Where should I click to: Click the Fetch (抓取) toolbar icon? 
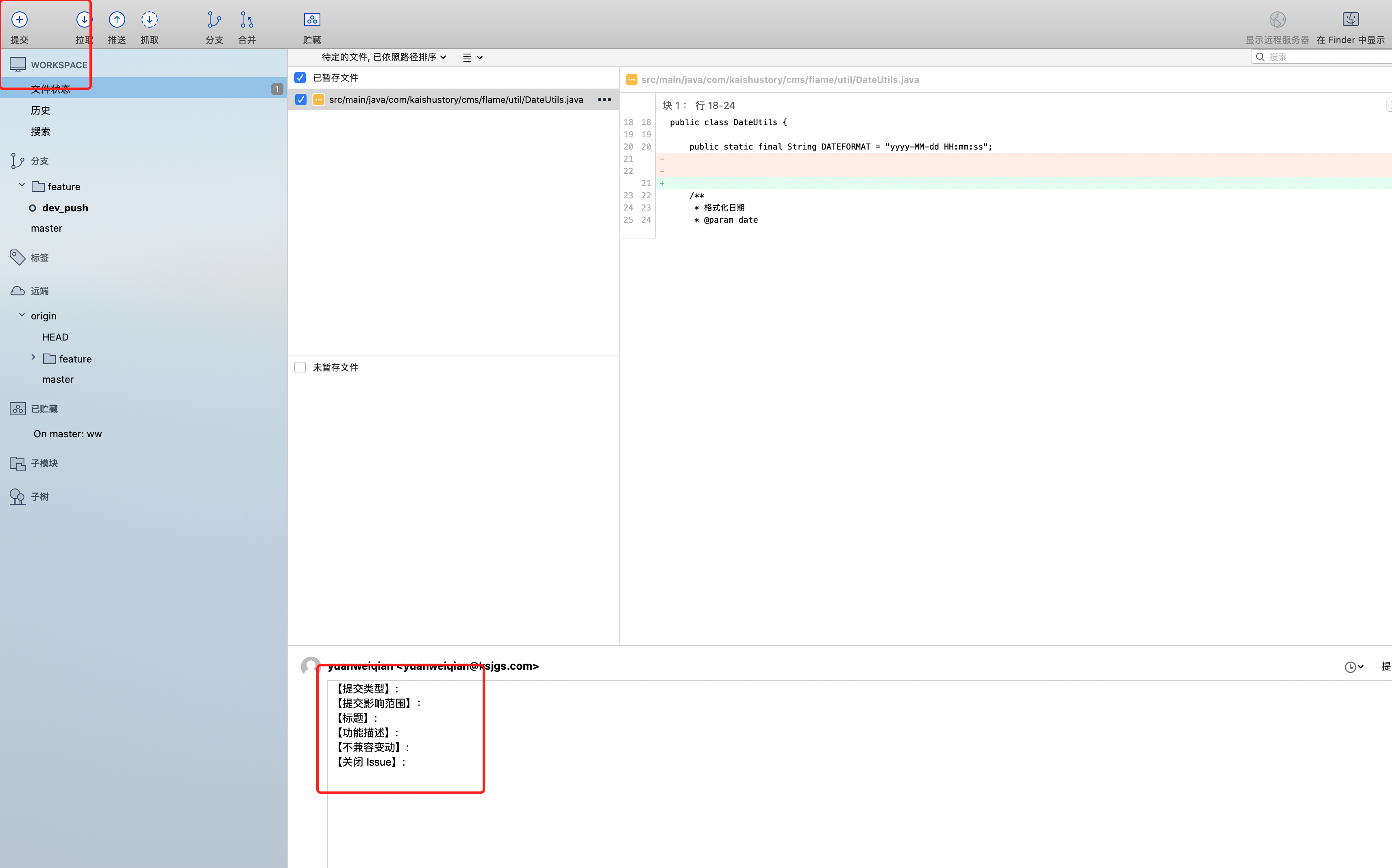[x=149, y=20]
